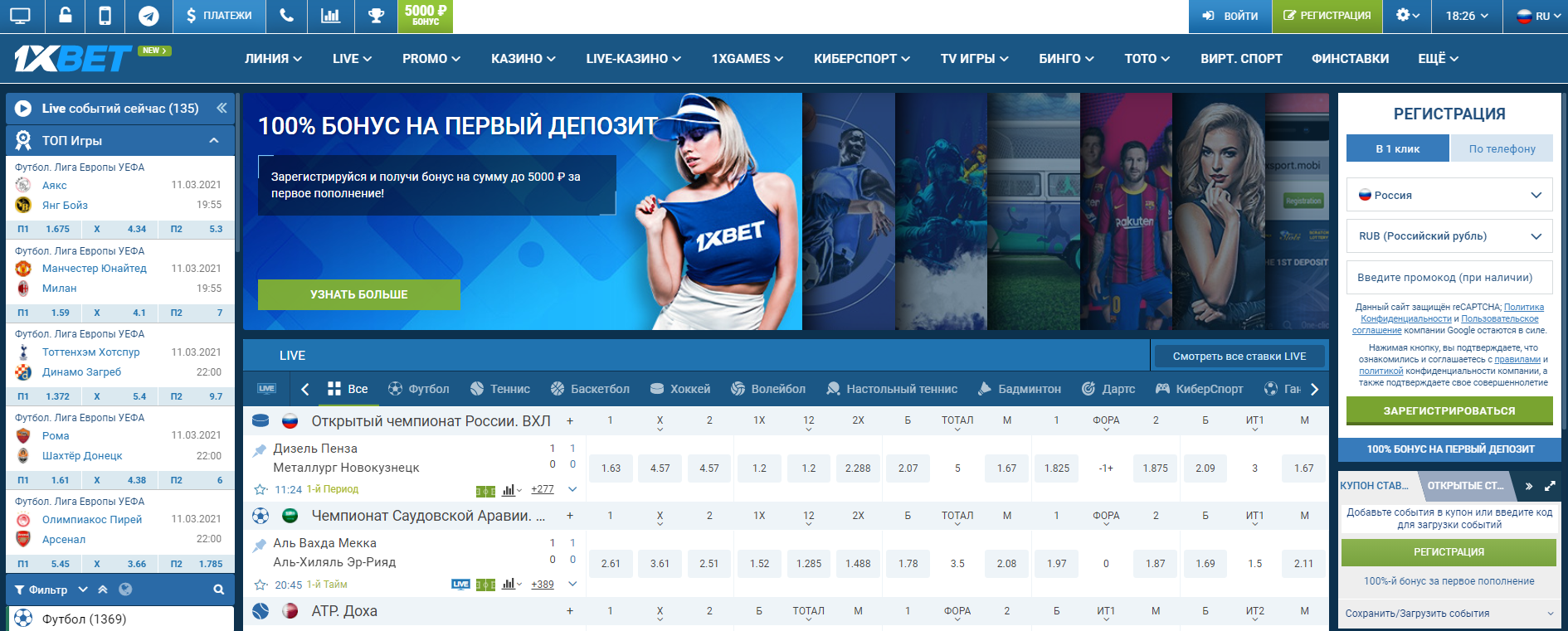Collapse the Live events sidebar panel
Image resolution: width=1568 pixels, height=631 pixels.
tap(222, 108)
